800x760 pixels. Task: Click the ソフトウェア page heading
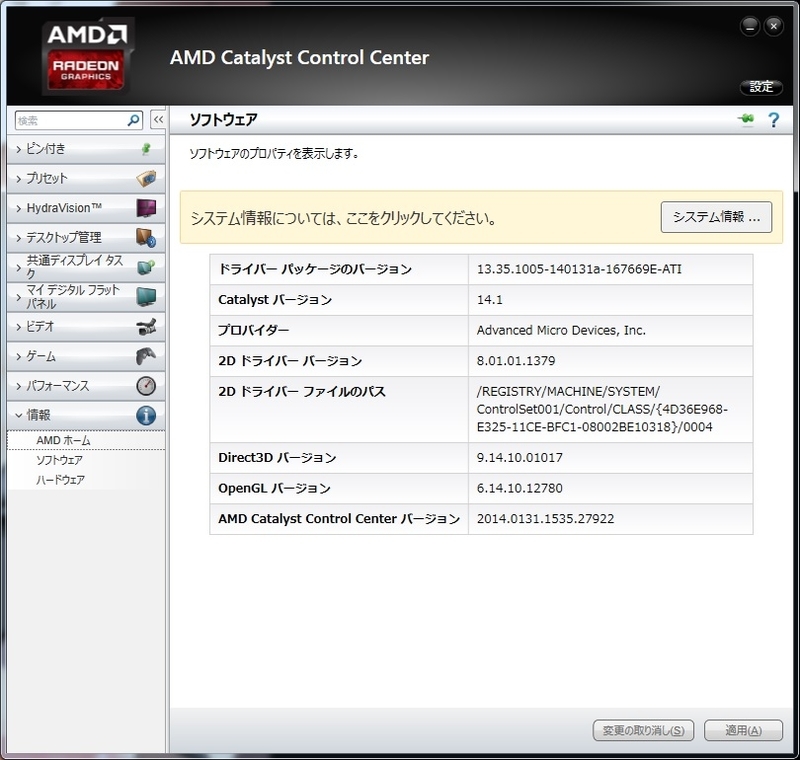coord(223,120)
